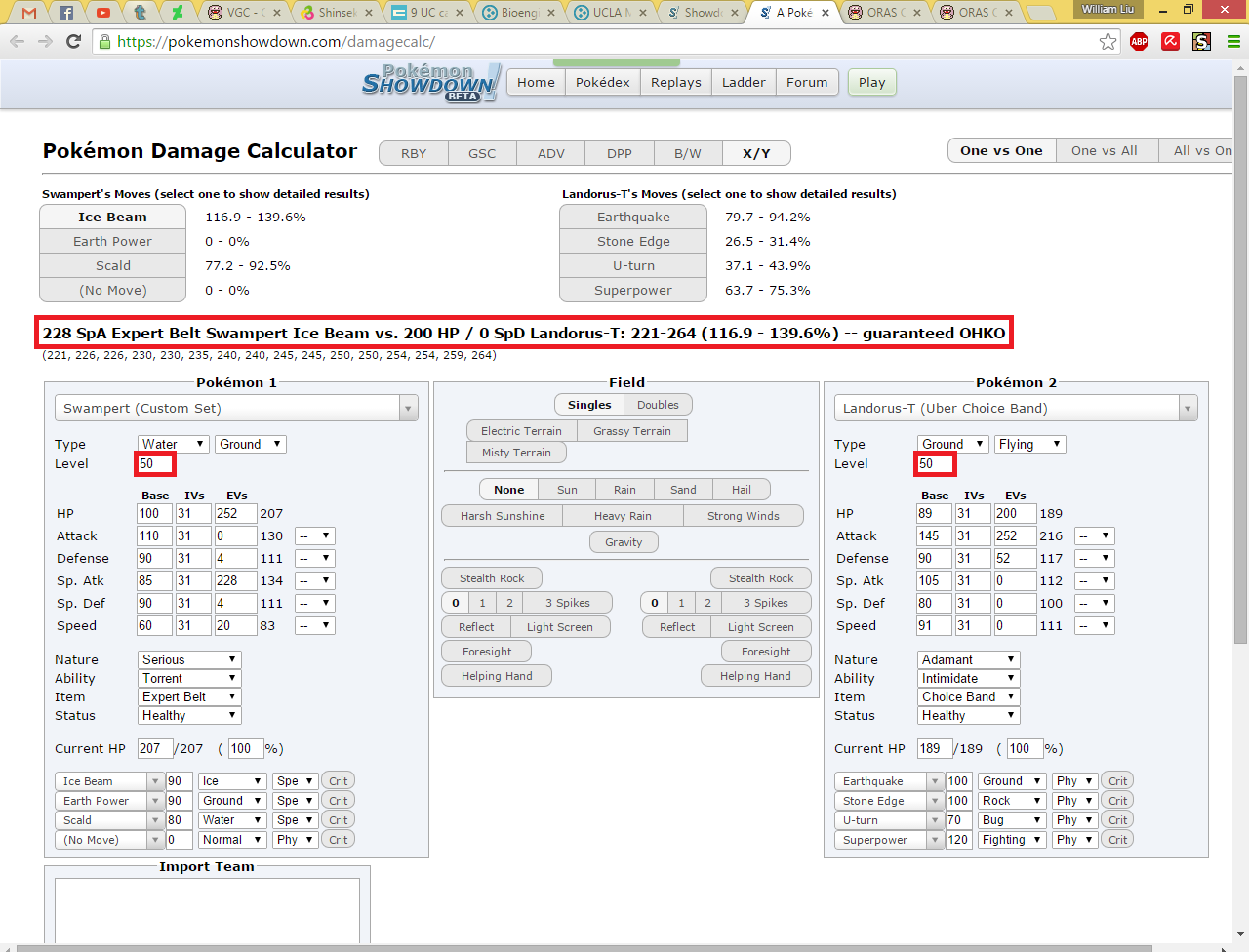Bookmark this page with the star icon
Screen dimensions: 1249x952
[1108, 42]
